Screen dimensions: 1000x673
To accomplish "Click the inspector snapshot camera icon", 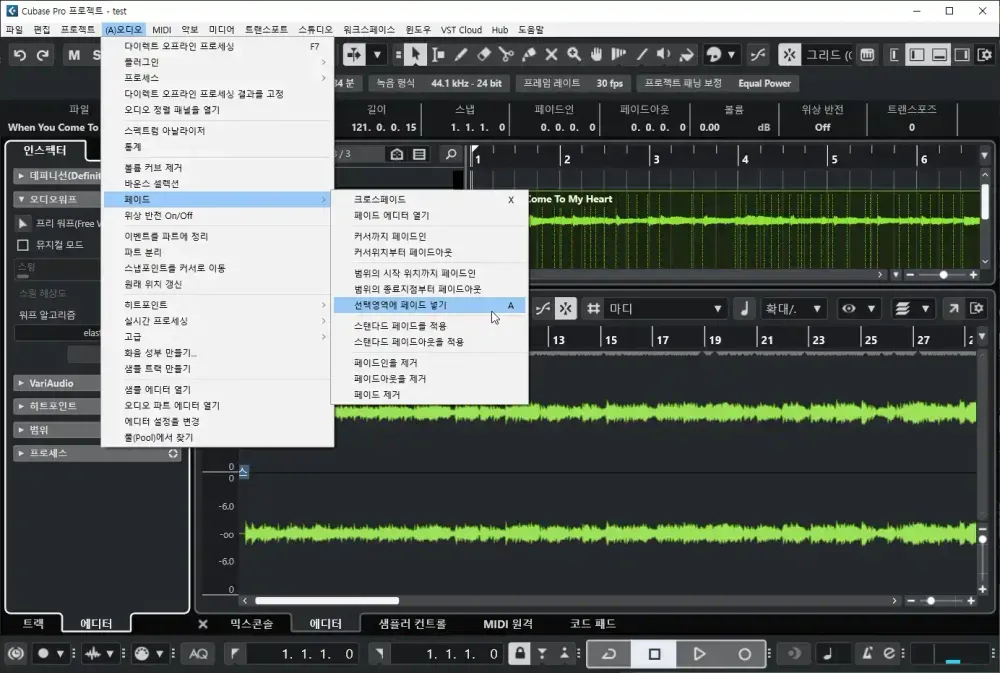I will [397, 154].
